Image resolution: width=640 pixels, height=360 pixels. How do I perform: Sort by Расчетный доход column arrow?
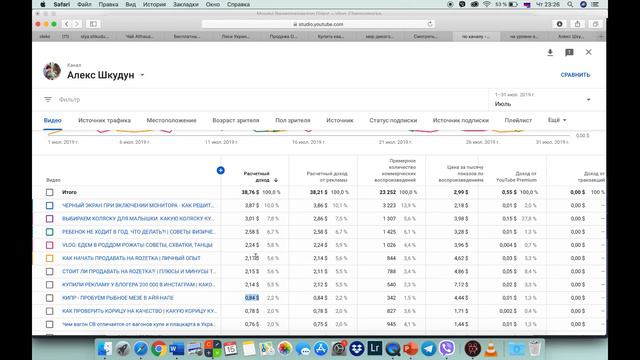tap(276, 180)
